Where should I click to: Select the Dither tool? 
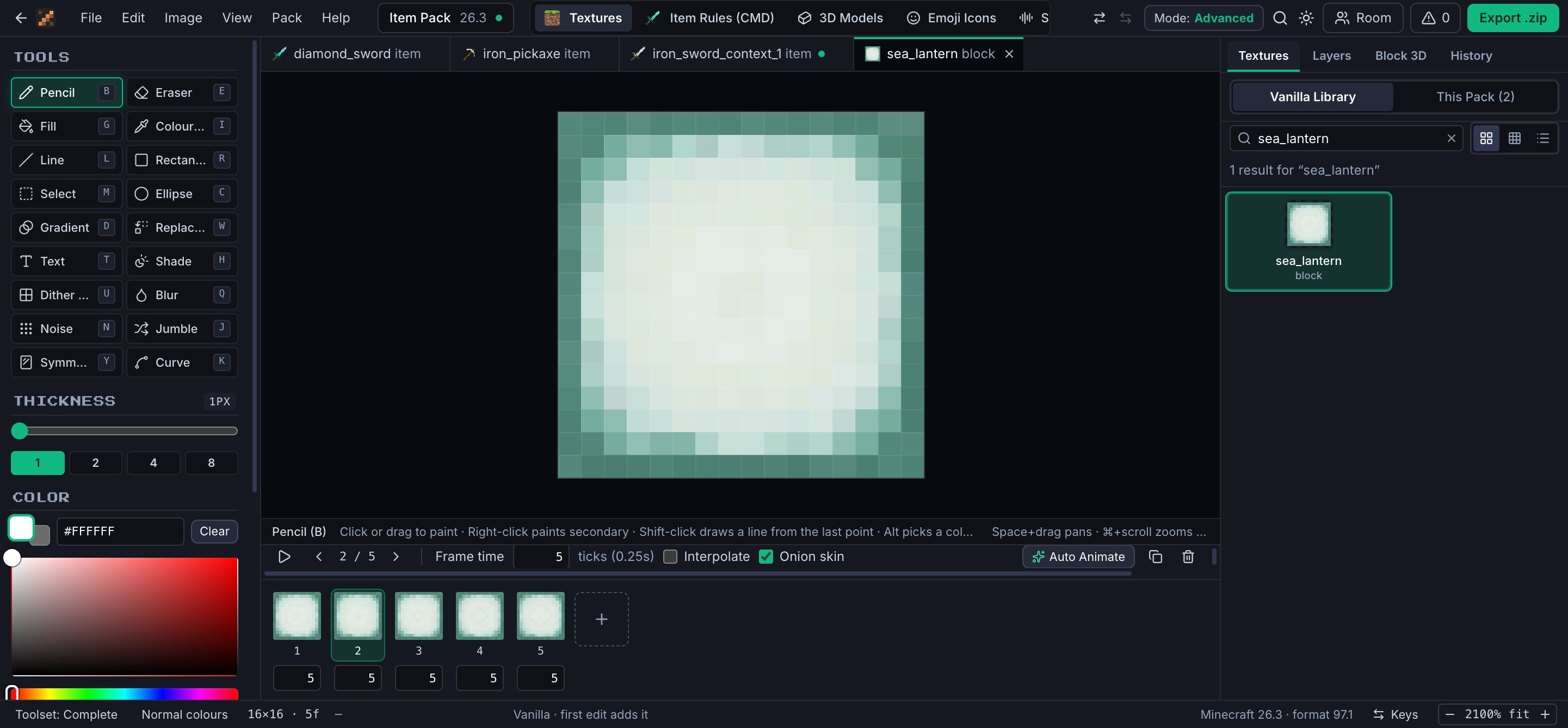click(66, 294)
